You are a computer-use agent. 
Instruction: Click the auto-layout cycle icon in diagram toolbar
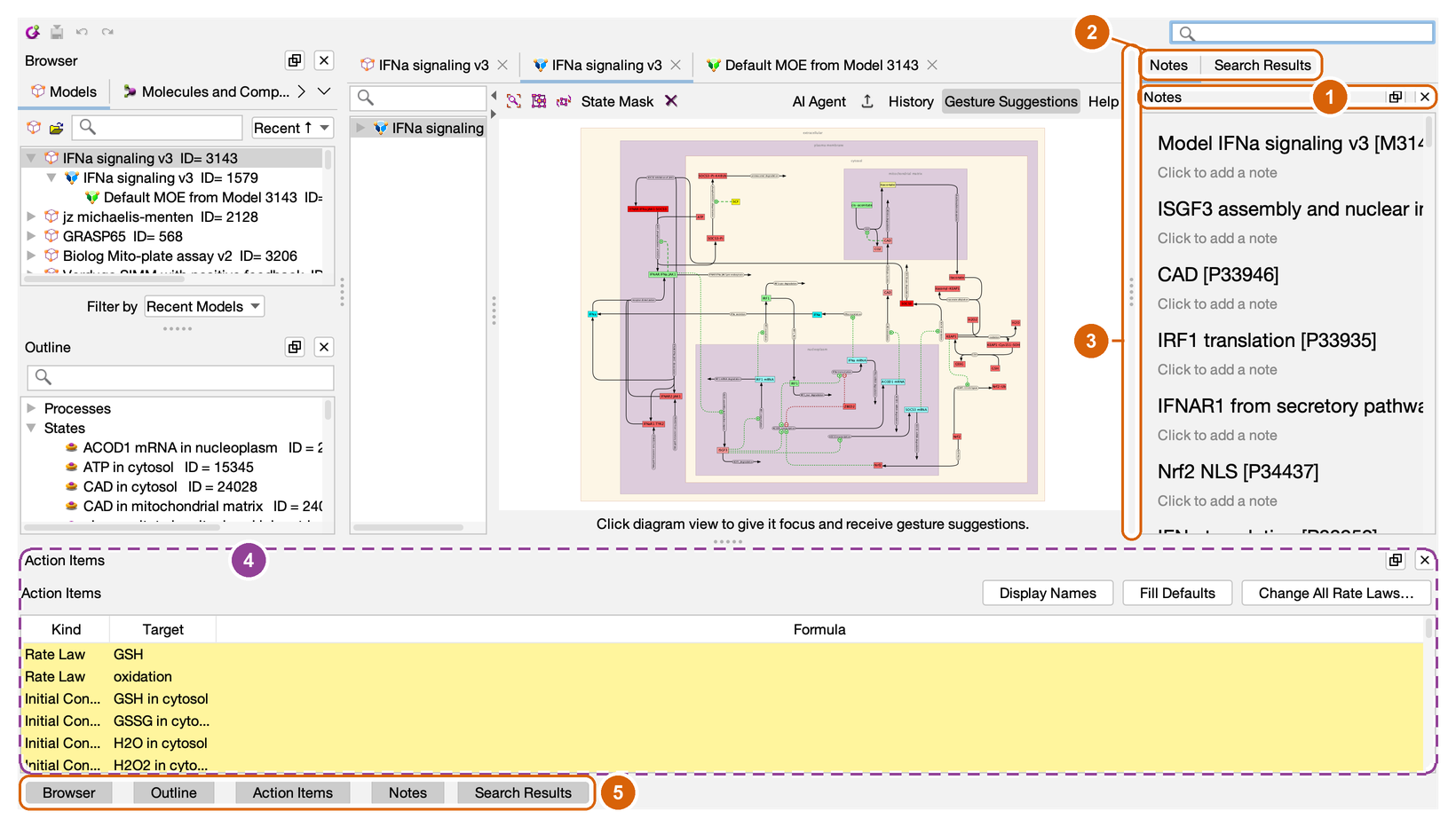[x=564, y=101]
